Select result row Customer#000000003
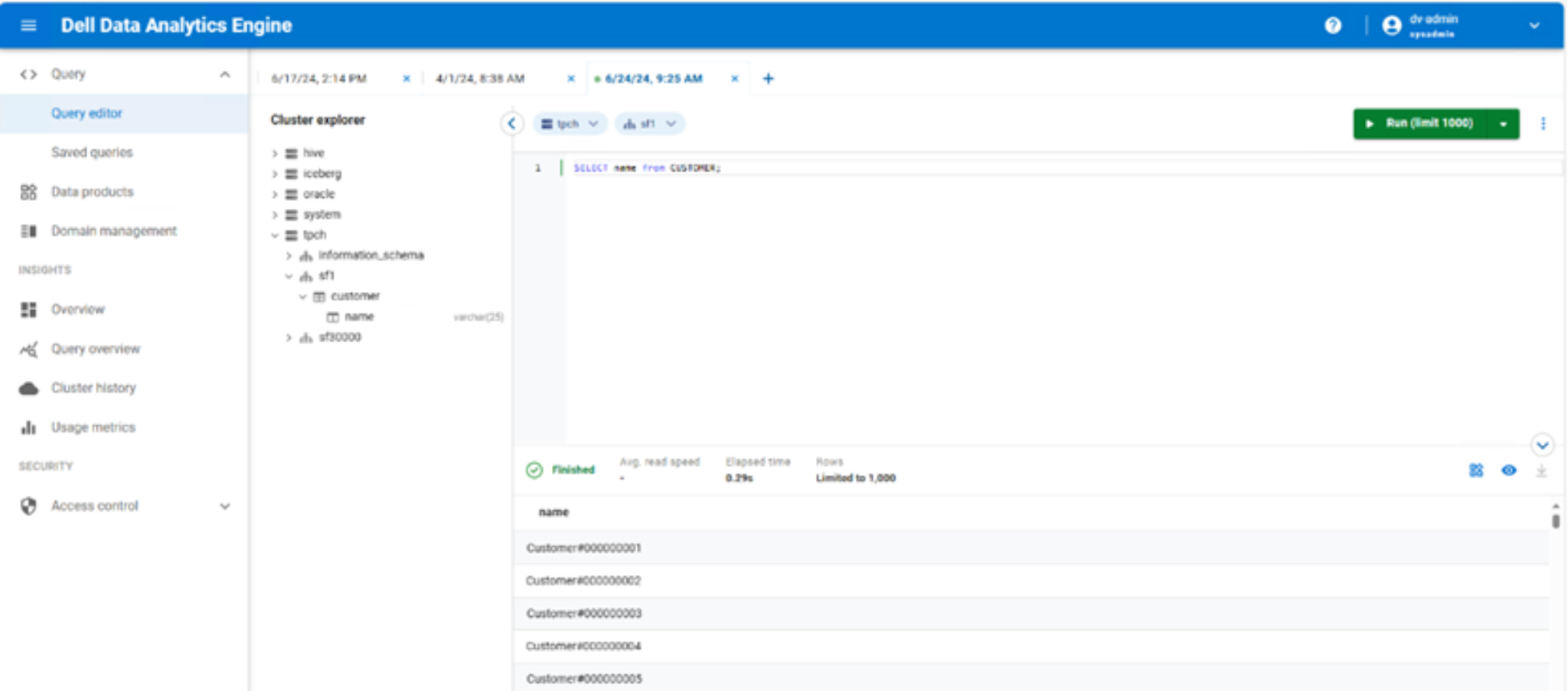The height and width of the screenshot is (691, 1568). (1031, 614)
